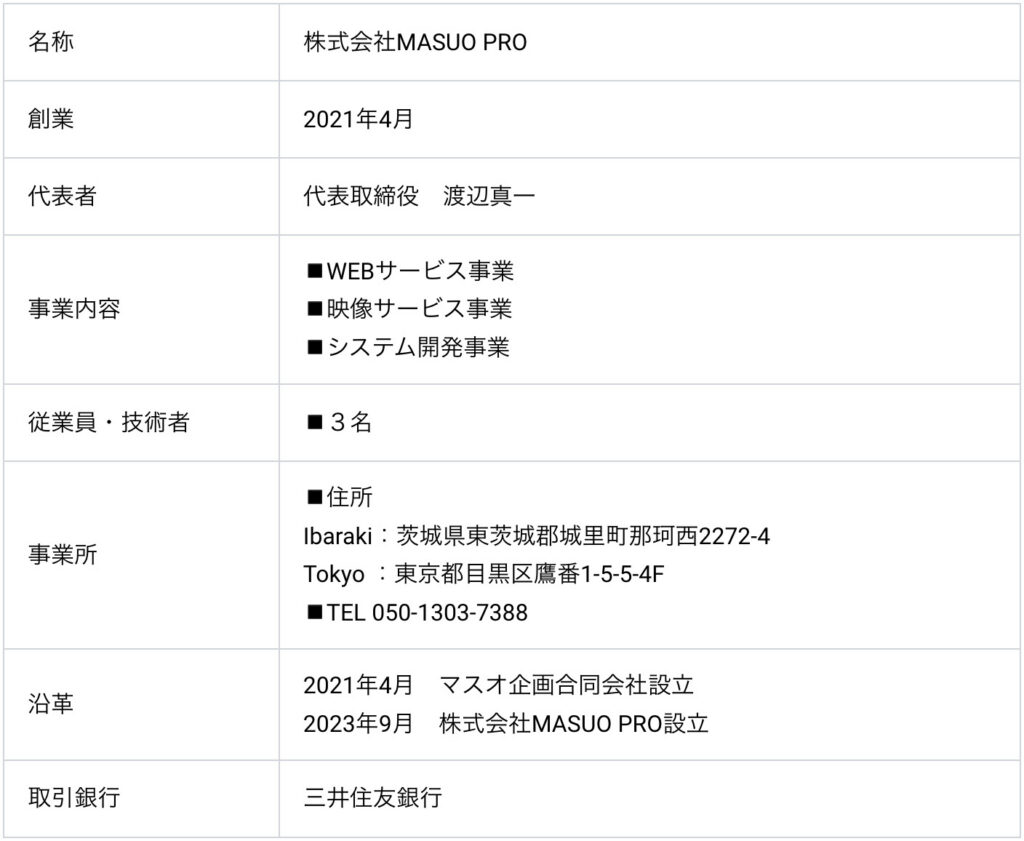The height and width of the screenshot is (841, 1024).
Task: Click the company name 株式会社MASUO PRO in the 名称 row
Action: click(415, 42)
